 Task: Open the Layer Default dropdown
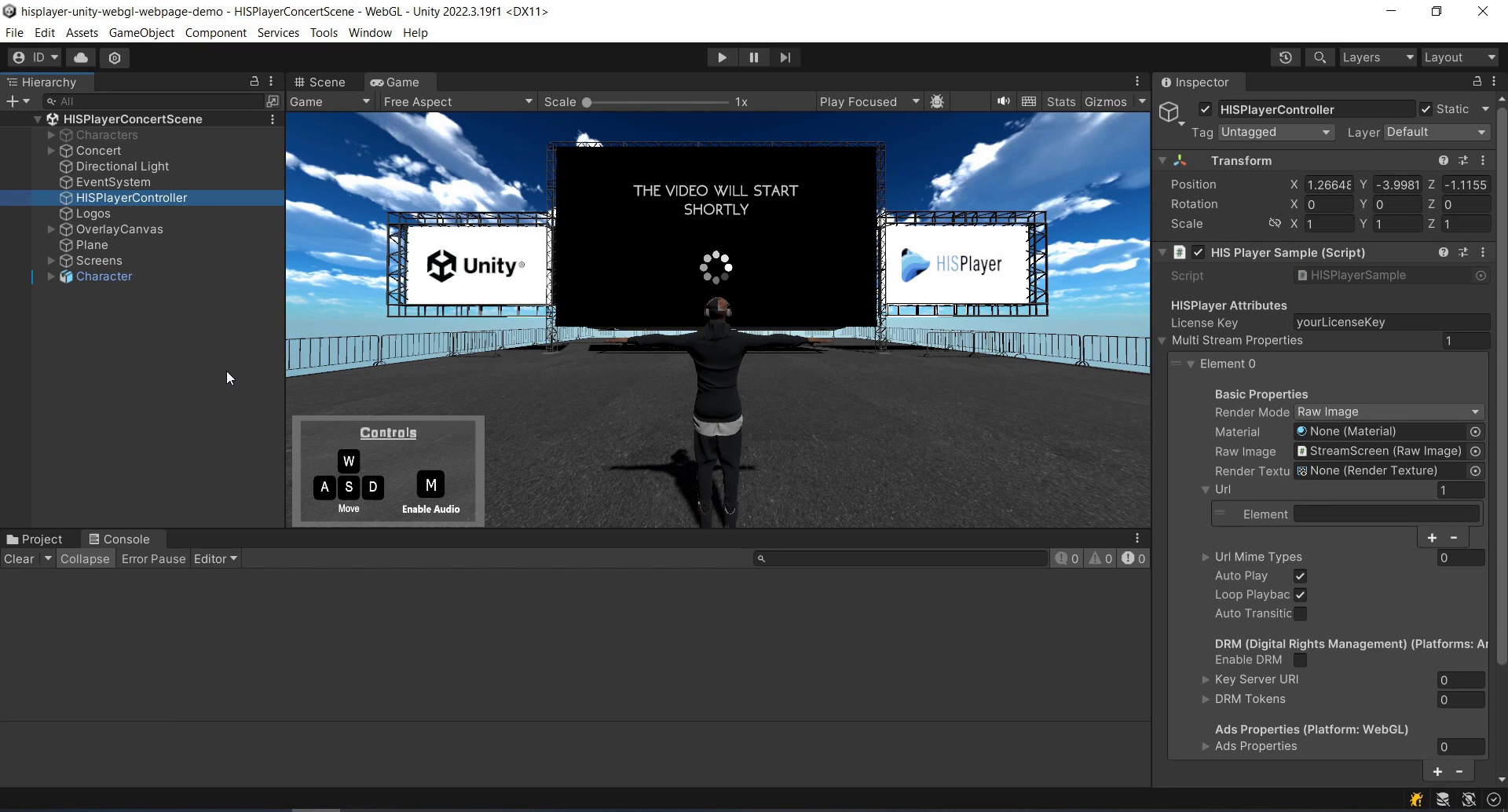click(1436, 132)
